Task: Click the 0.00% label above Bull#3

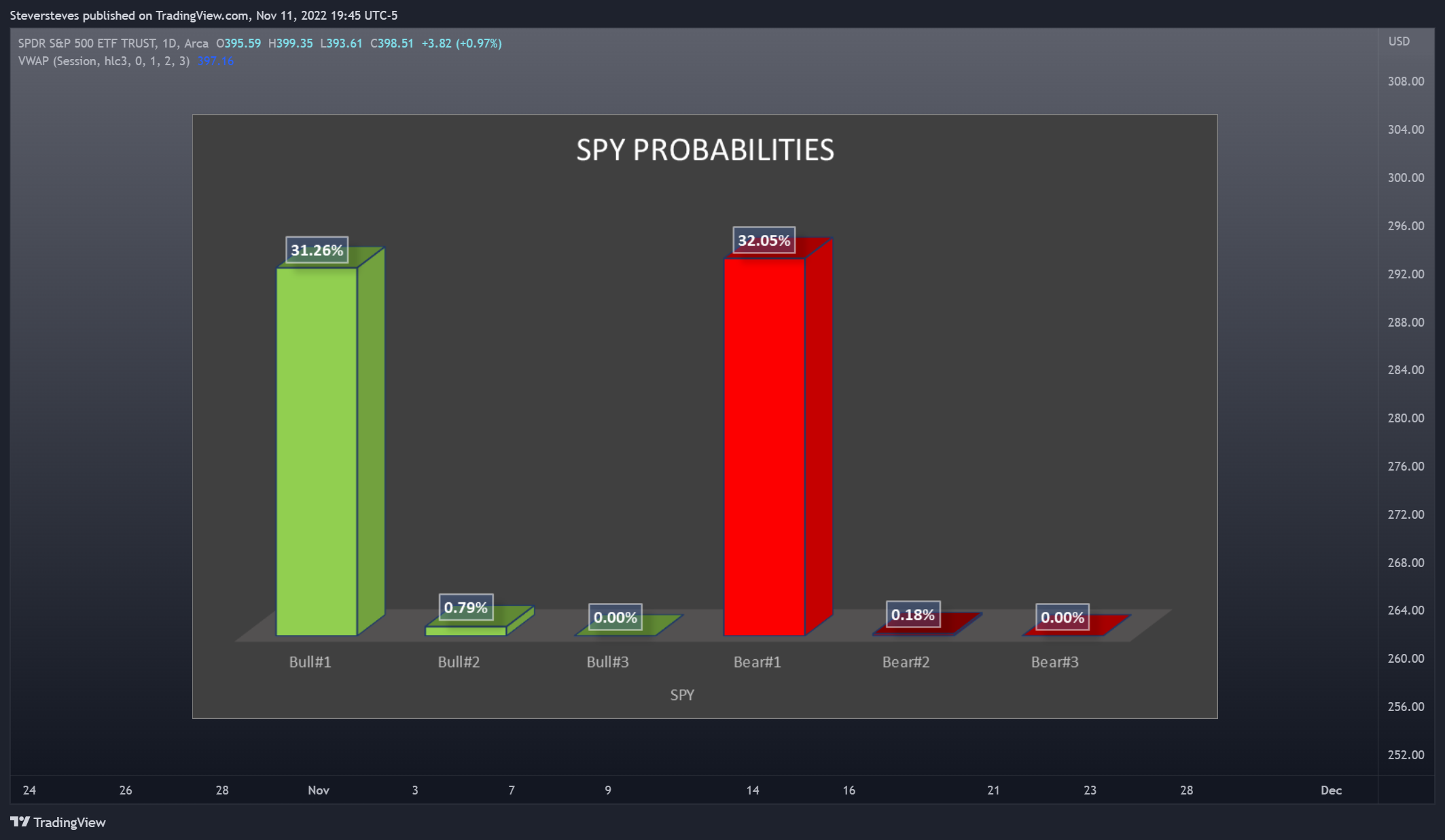Action: [x=616, y=617]
